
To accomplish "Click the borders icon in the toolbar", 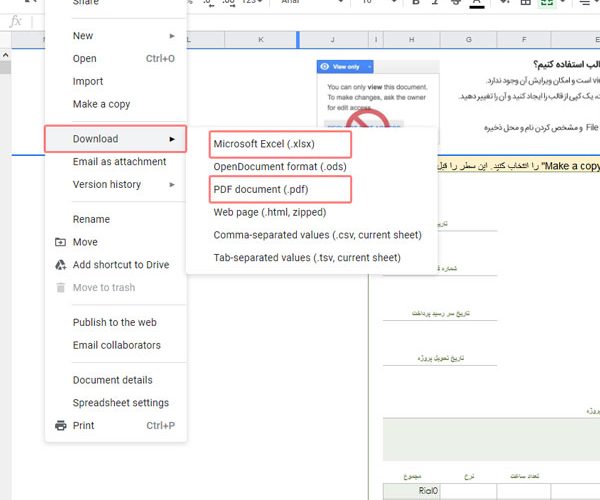I will coord(527,3).
